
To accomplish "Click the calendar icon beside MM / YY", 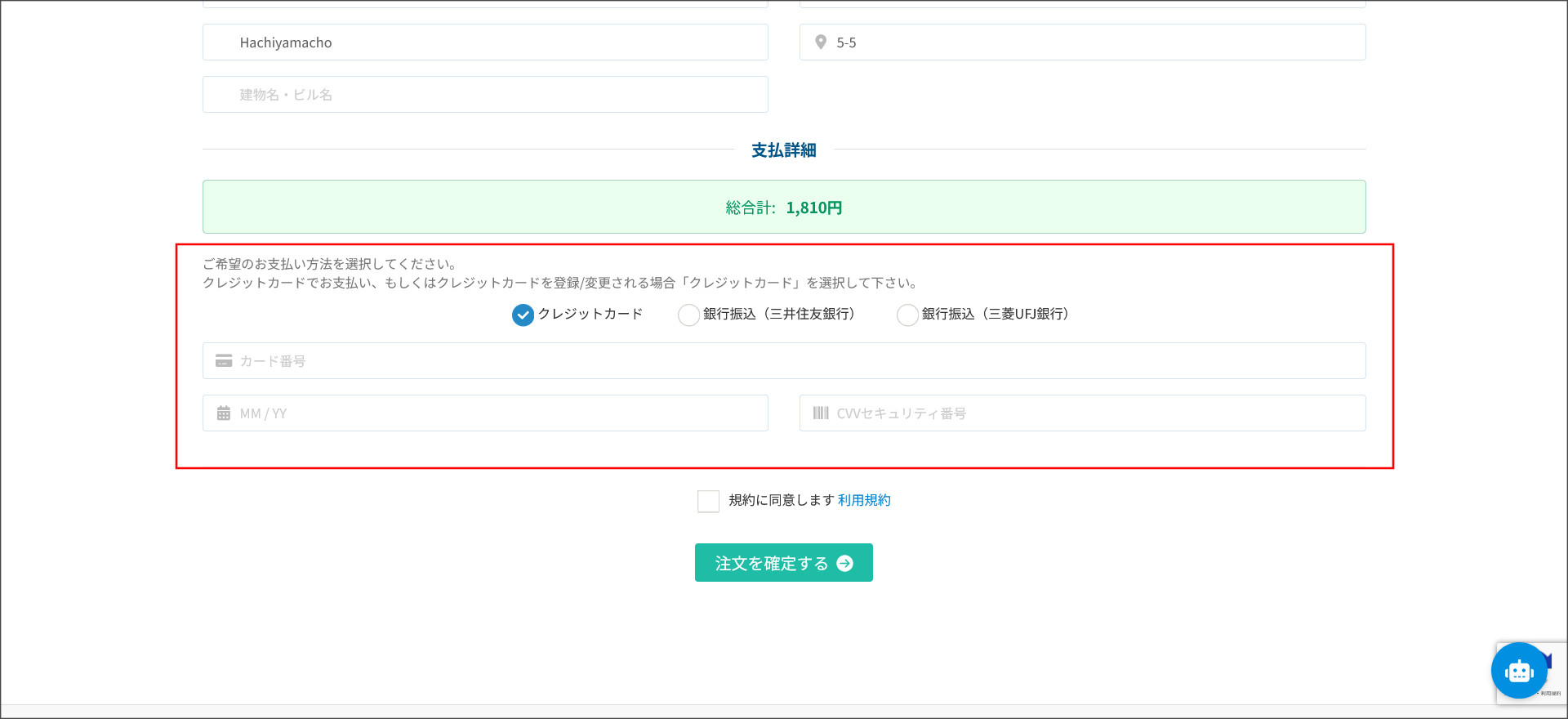I will point(223,413).
